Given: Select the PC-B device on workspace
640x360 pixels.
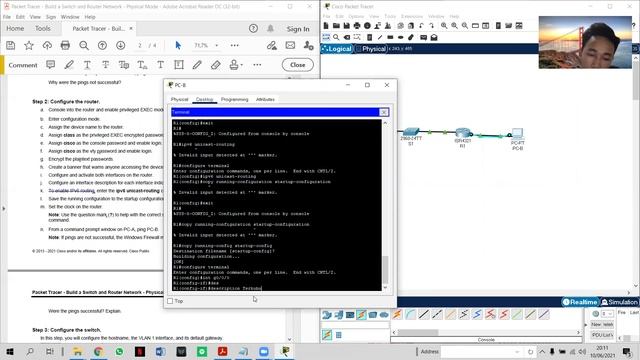Looking at the screenshot, I should 517,134.
